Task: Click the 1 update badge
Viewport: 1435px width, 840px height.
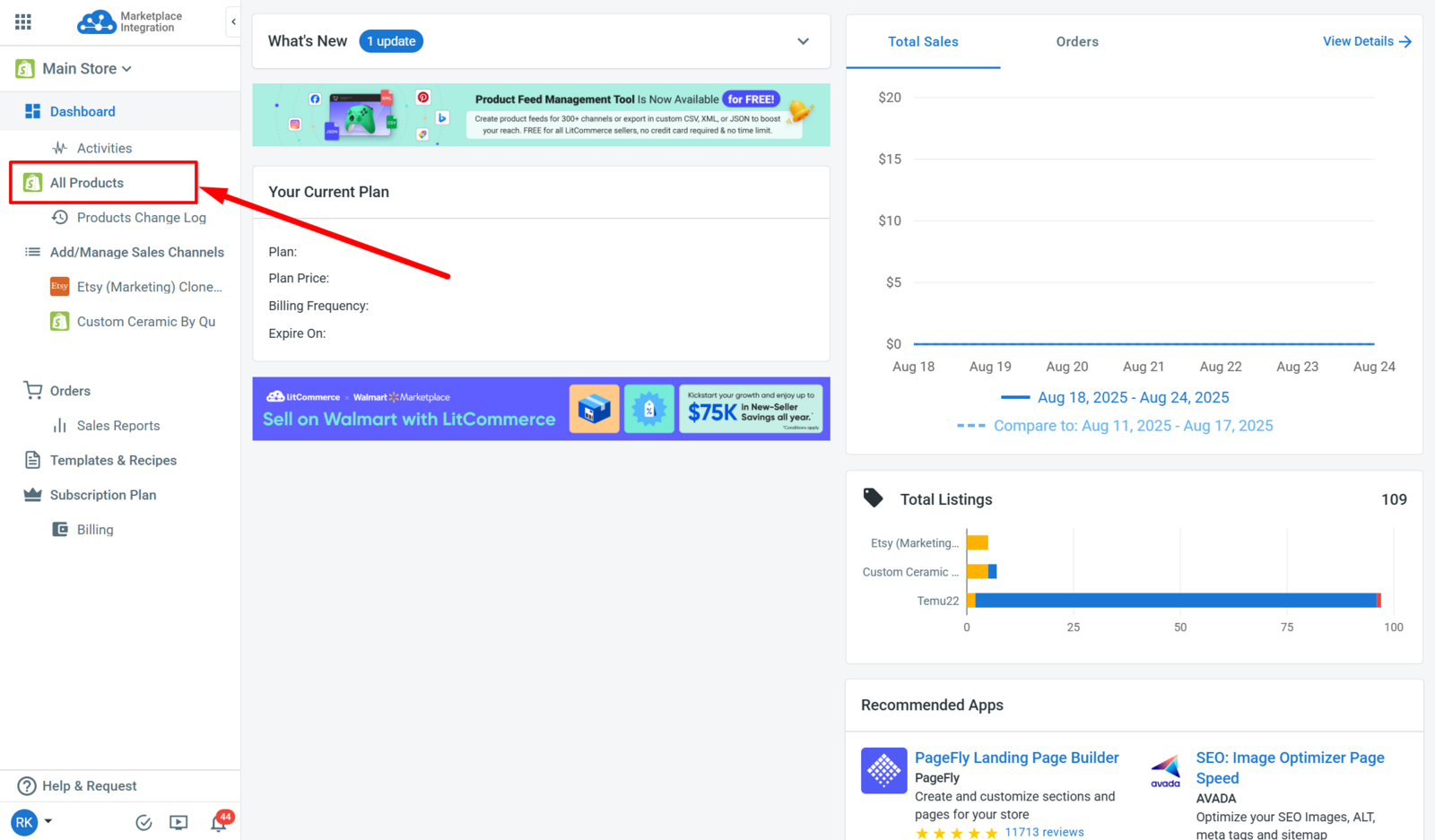Action: (391, 41)
